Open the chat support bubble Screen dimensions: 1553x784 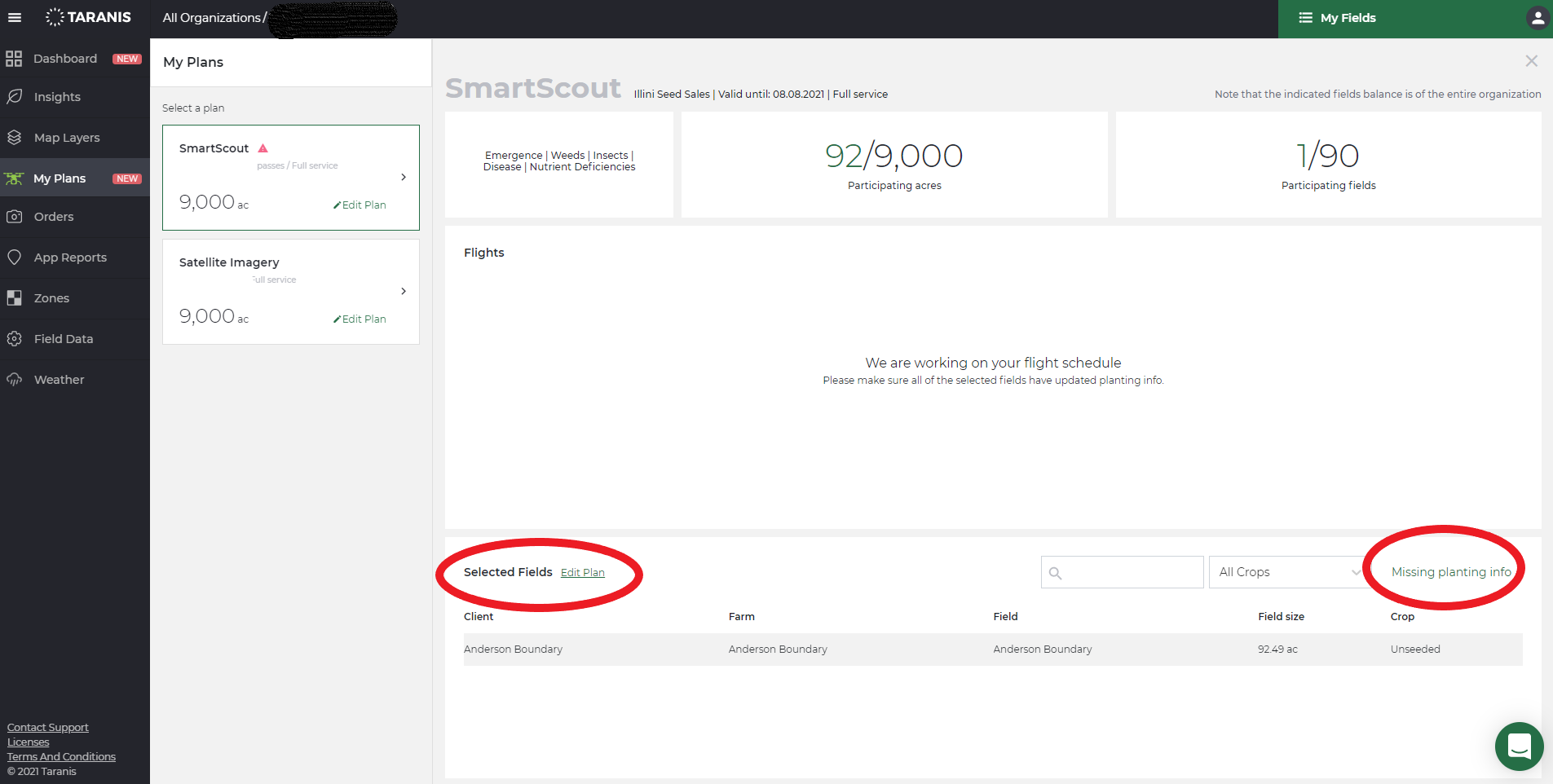[x=1519, y=747]
